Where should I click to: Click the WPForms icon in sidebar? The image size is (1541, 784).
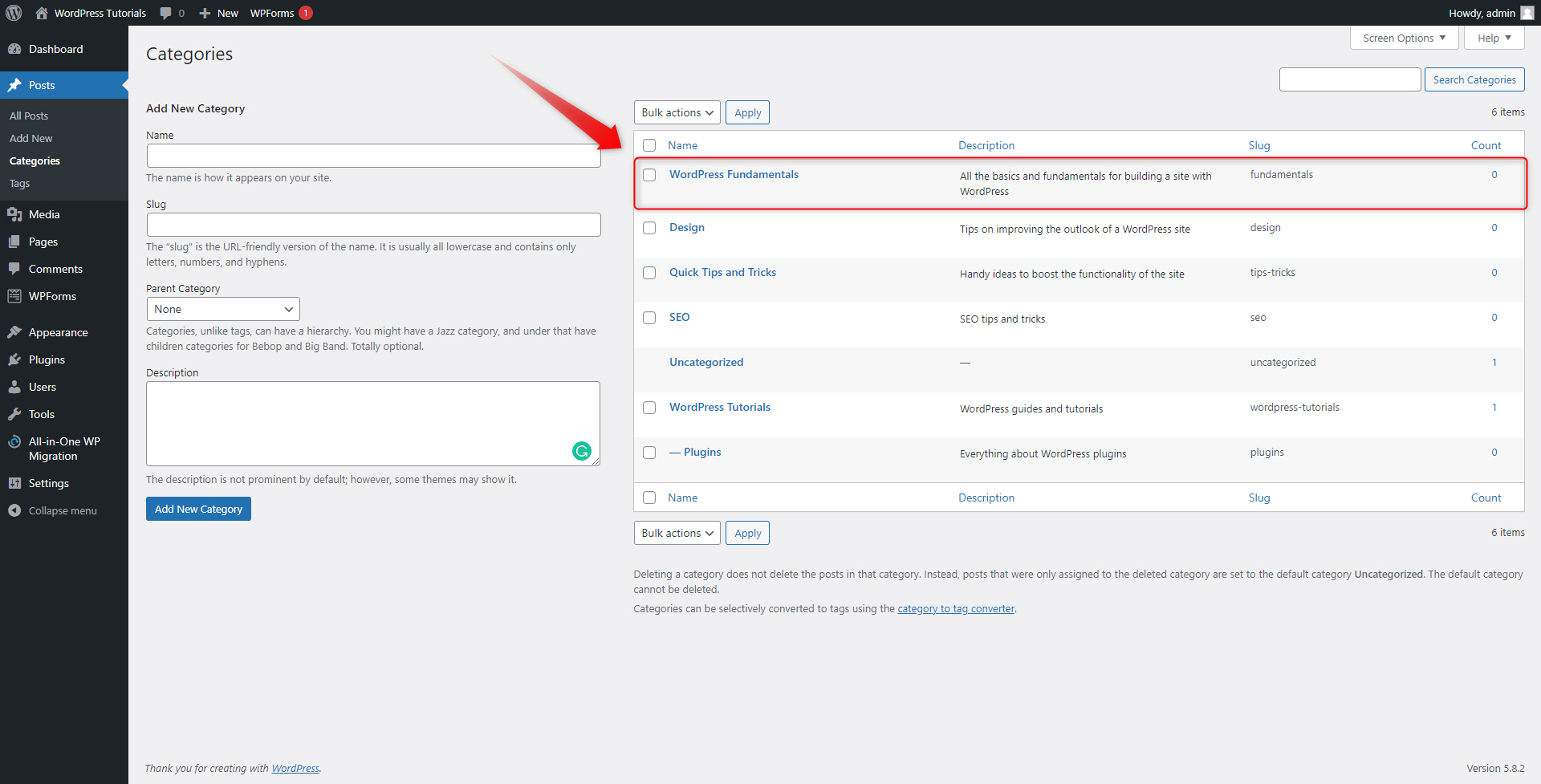[x=14, y=296]
